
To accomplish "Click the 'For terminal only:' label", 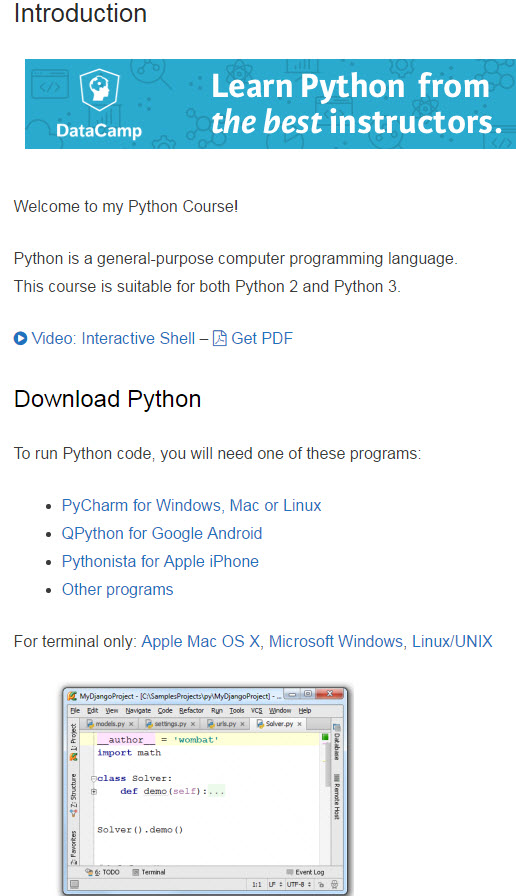I will (75, 642).
